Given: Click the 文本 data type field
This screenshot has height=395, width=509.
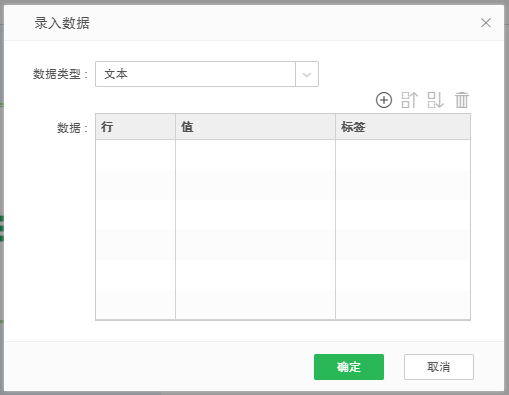Looking at the screenshot, I should coord(195,74).
